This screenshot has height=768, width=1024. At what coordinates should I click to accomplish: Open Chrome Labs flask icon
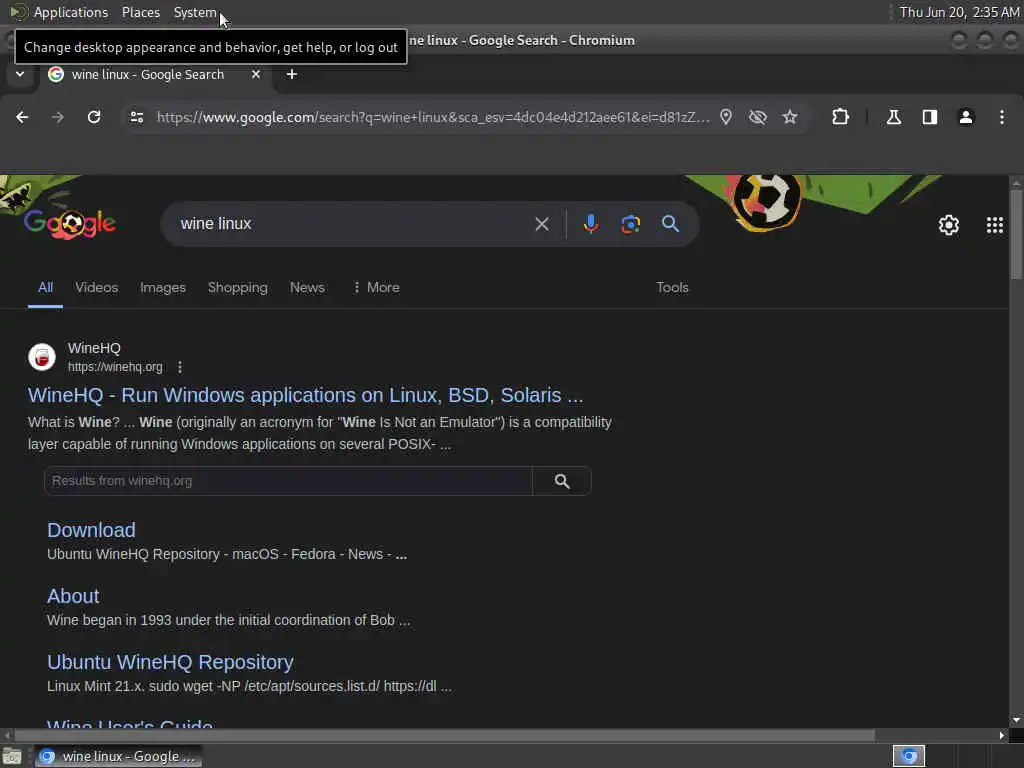[893, 117]
